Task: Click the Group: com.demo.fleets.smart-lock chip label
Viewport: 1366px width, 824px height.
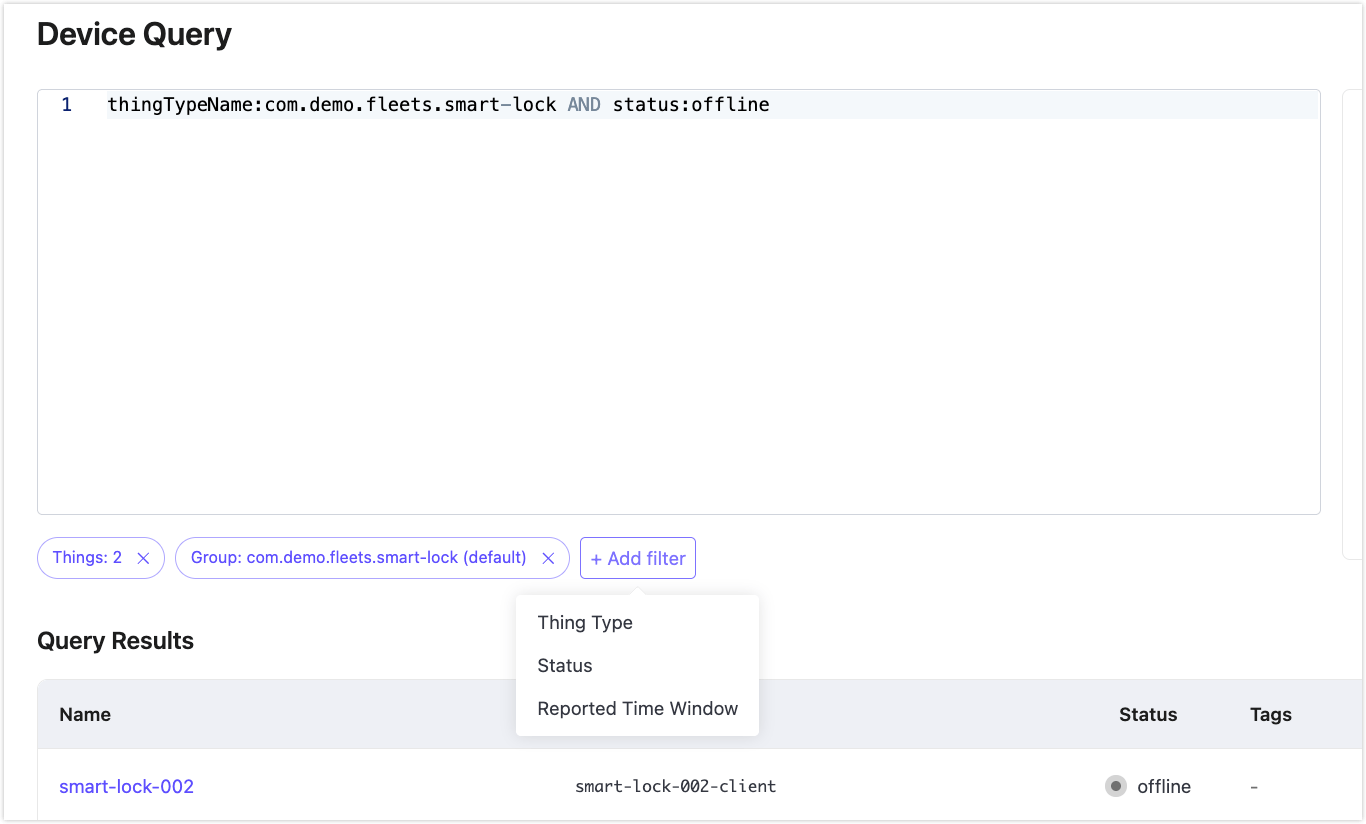Action: 358,557
